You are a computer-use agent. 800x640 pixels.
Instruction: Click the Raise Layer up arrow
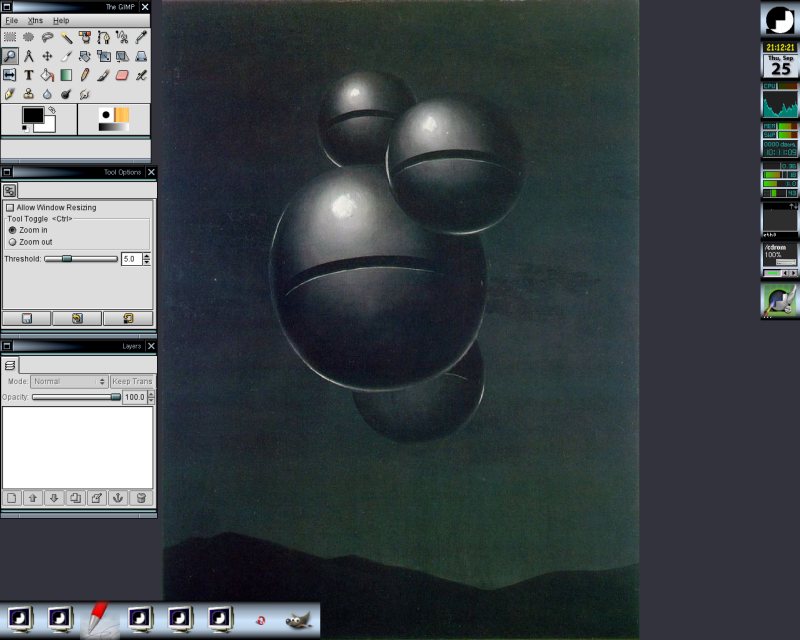click(x=33, y=498)
